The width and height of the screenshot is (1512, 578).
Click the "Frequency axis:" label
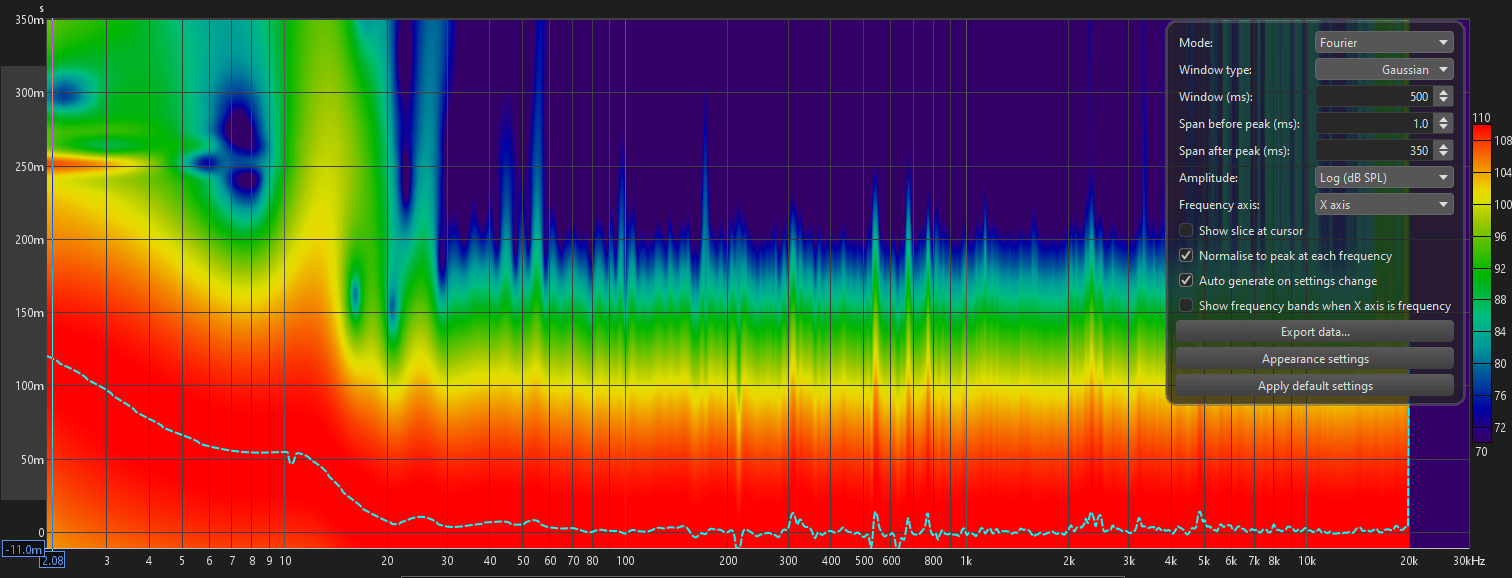(x=1222, y=205)
